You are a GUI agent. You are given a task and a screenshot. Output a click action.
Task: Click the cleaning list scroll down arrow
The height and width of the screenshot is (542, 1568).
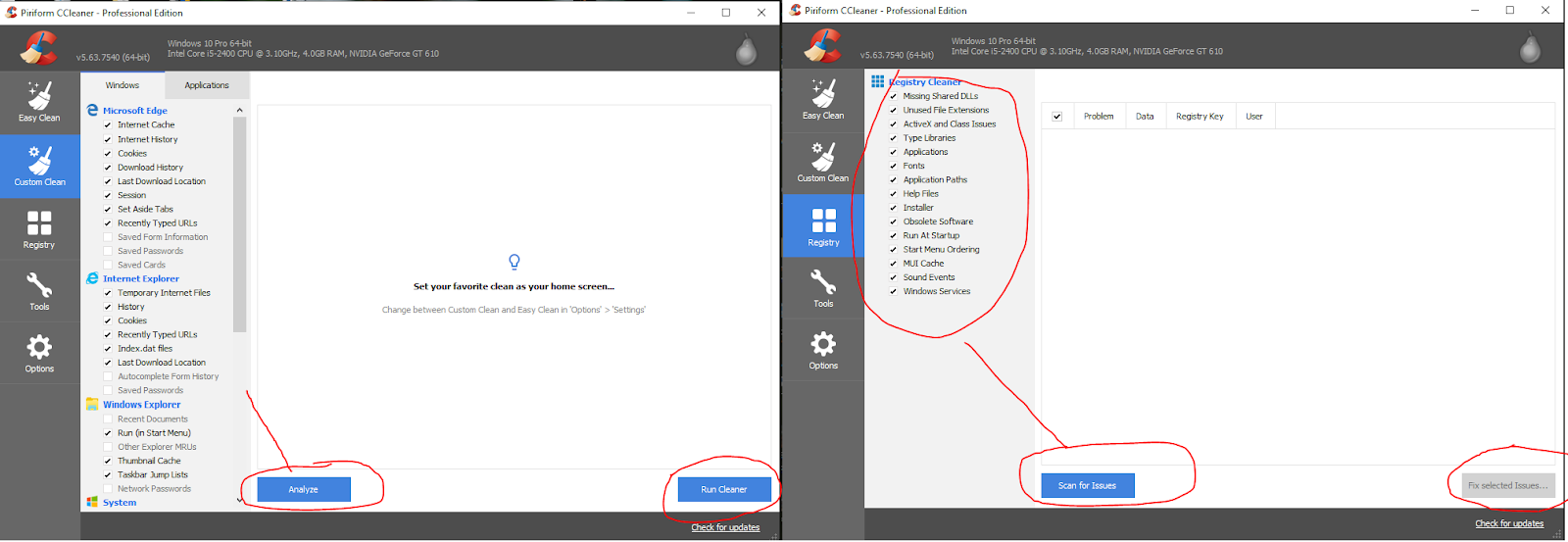pyautogui.click(x=239, y=501)
